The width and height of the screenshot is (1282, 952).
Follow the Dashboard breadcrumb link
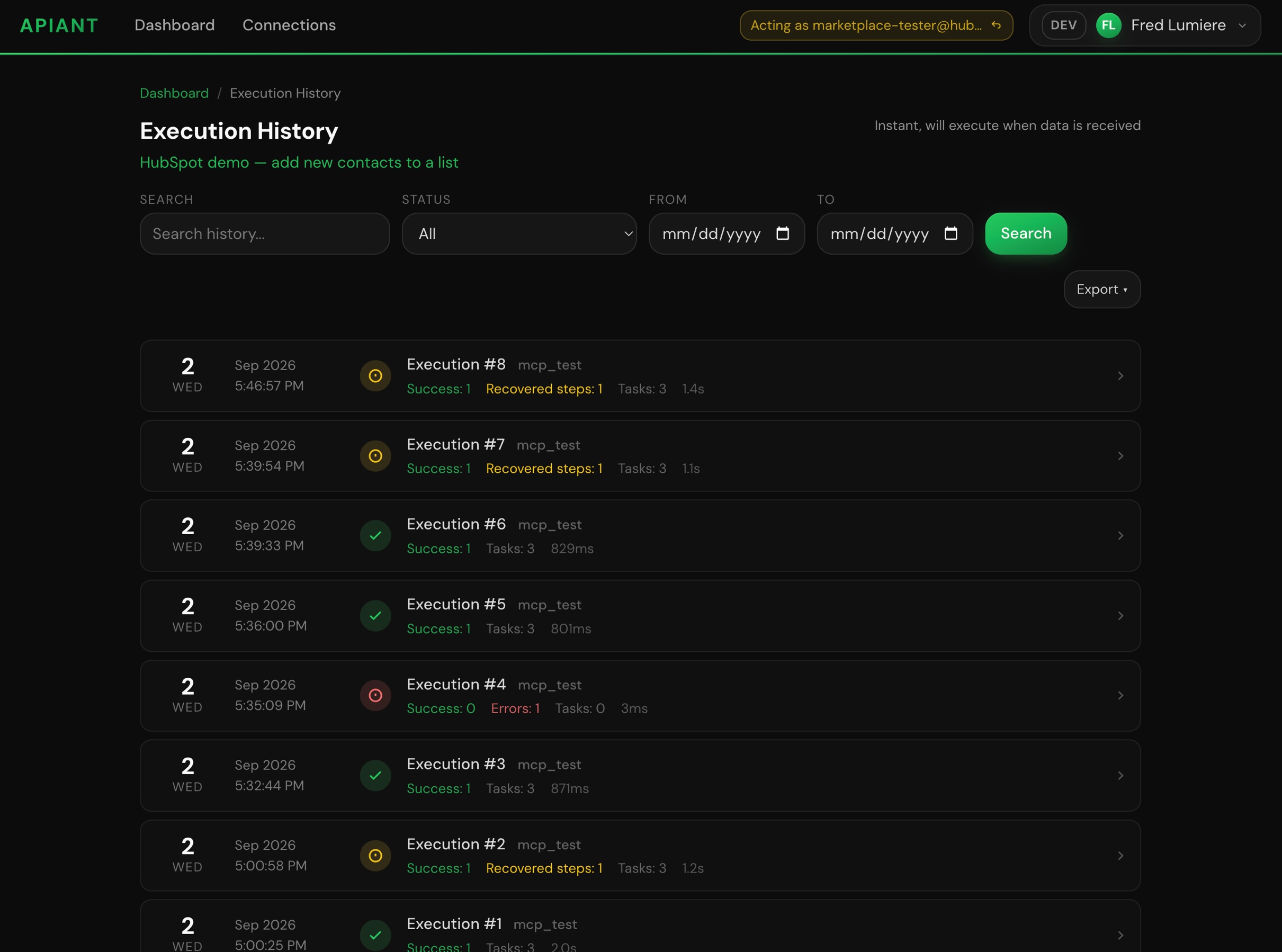[174, 93]
